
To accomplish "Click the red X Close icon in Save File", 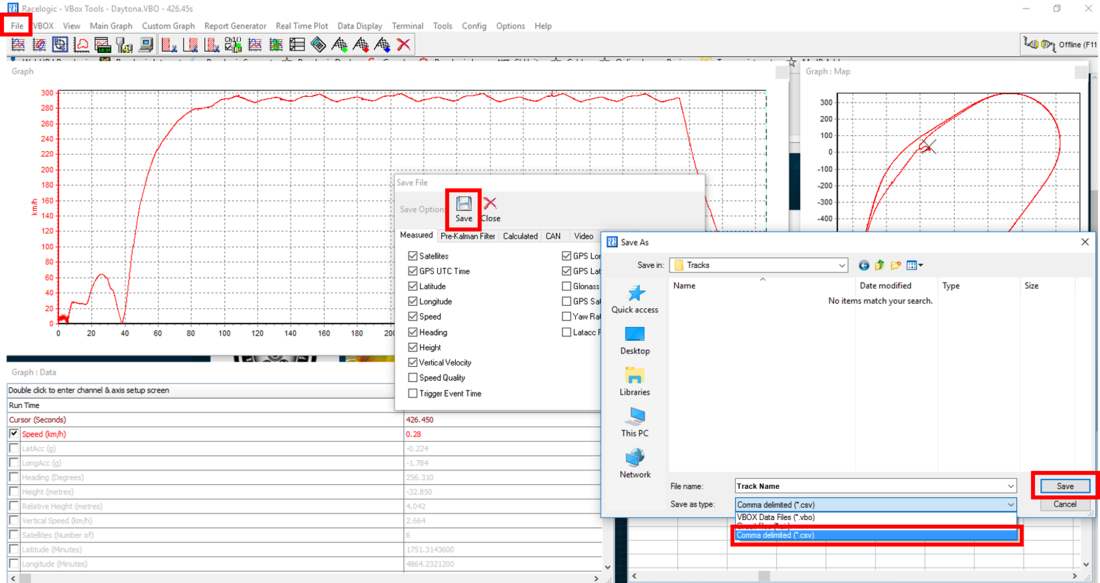I will pyautogui.click(x=490, y=203).
